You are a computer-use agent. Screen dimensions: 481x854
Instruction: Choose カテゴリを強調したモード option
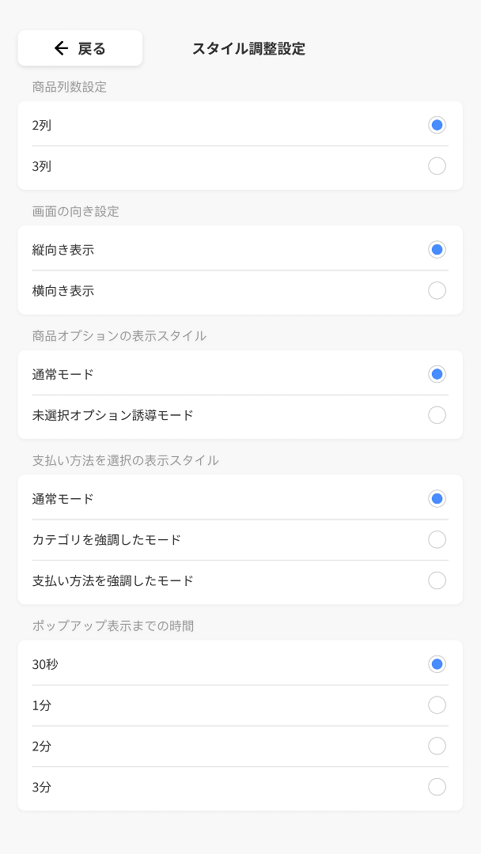point(437,540)
